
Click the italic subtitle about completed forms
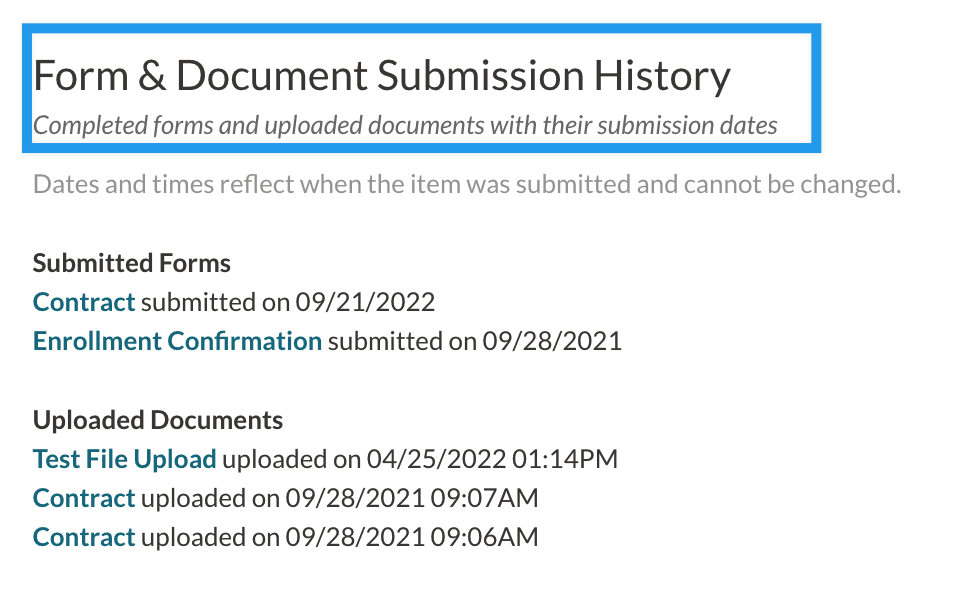[x=405, y=126]
